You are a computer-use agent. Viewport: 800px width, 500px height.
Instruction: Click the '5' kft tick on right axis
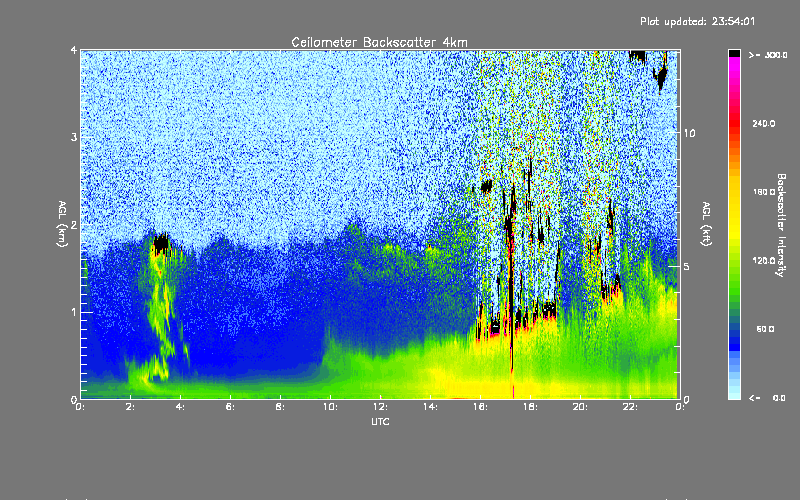686,267
